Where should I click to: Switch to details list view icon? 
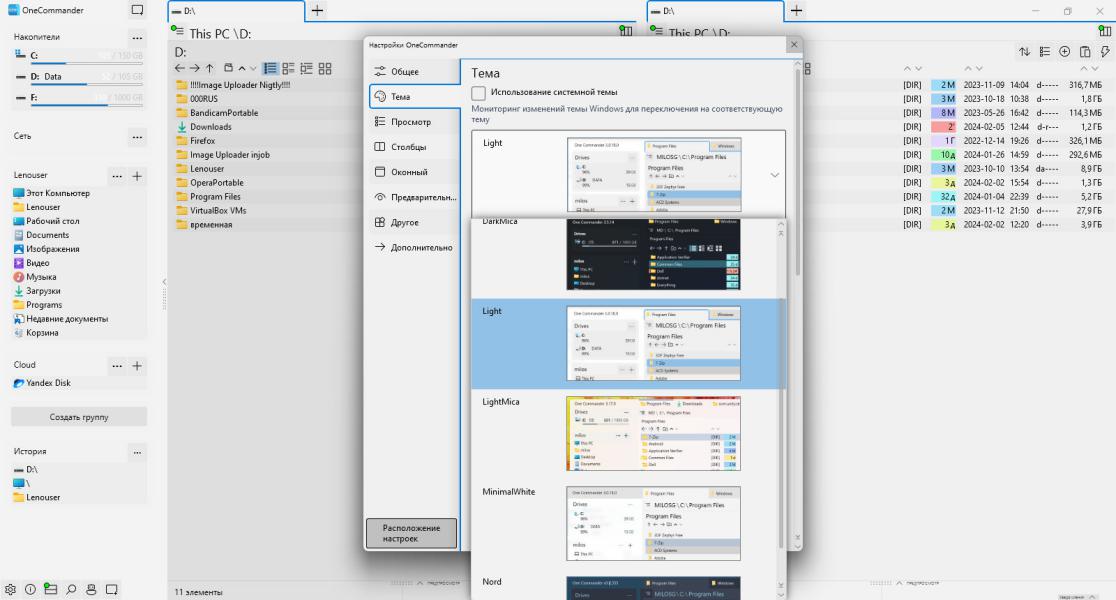pos(270,68)
